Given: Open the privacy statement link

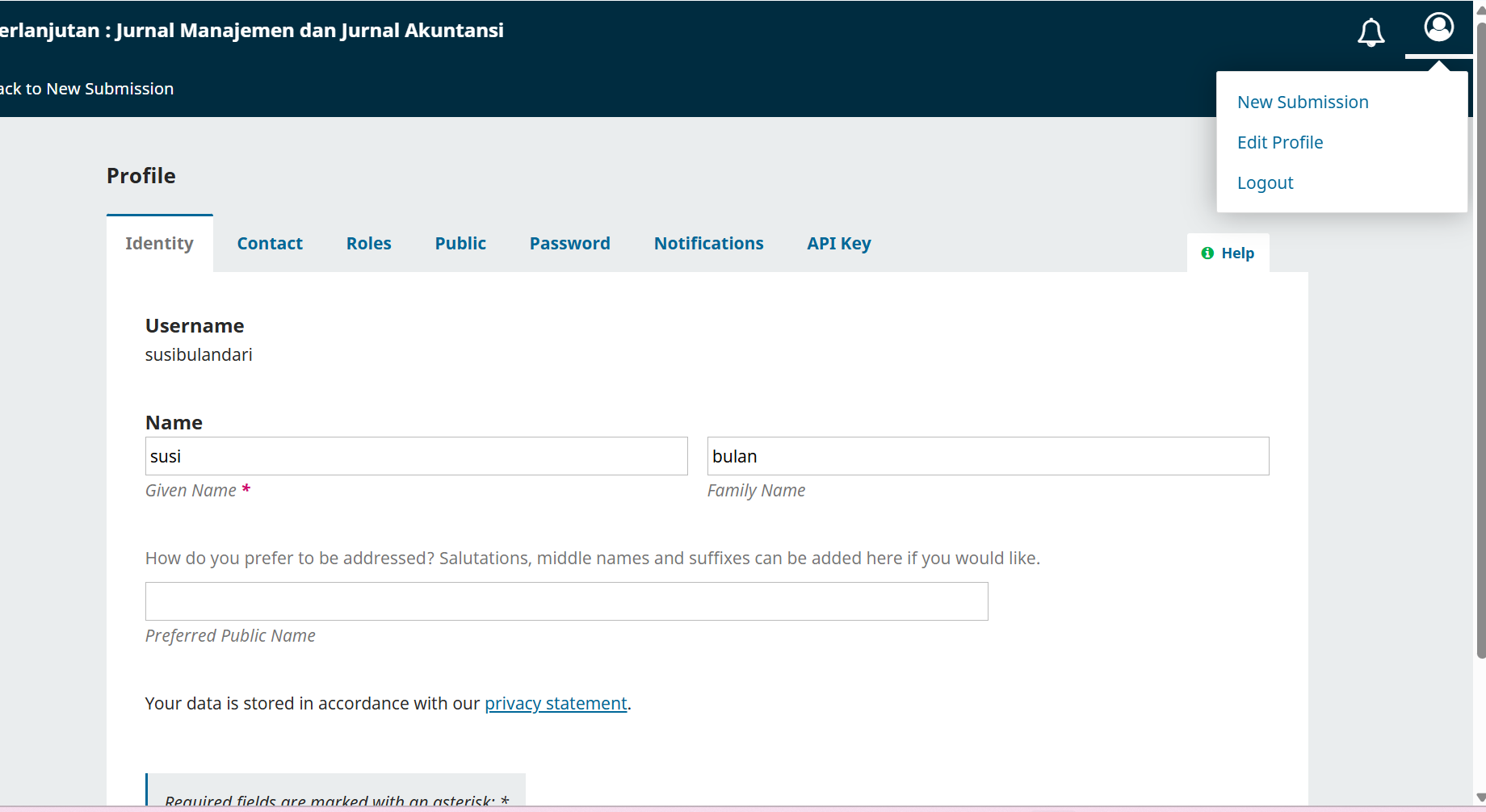Looking at the screenshot, I should (556, 704).
